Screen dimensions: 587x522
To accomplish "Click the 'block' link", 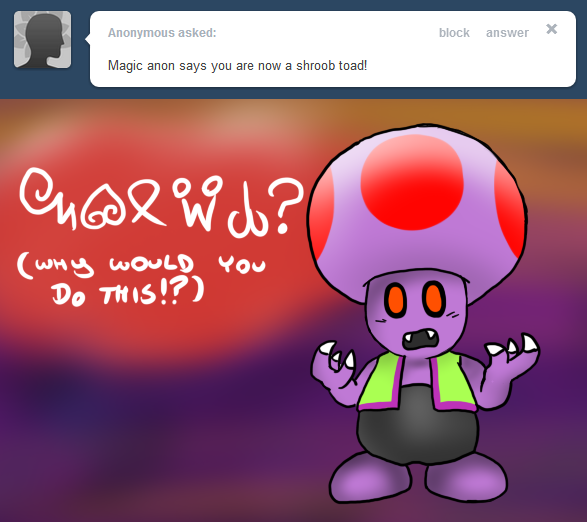I will [x=454, y=33].
